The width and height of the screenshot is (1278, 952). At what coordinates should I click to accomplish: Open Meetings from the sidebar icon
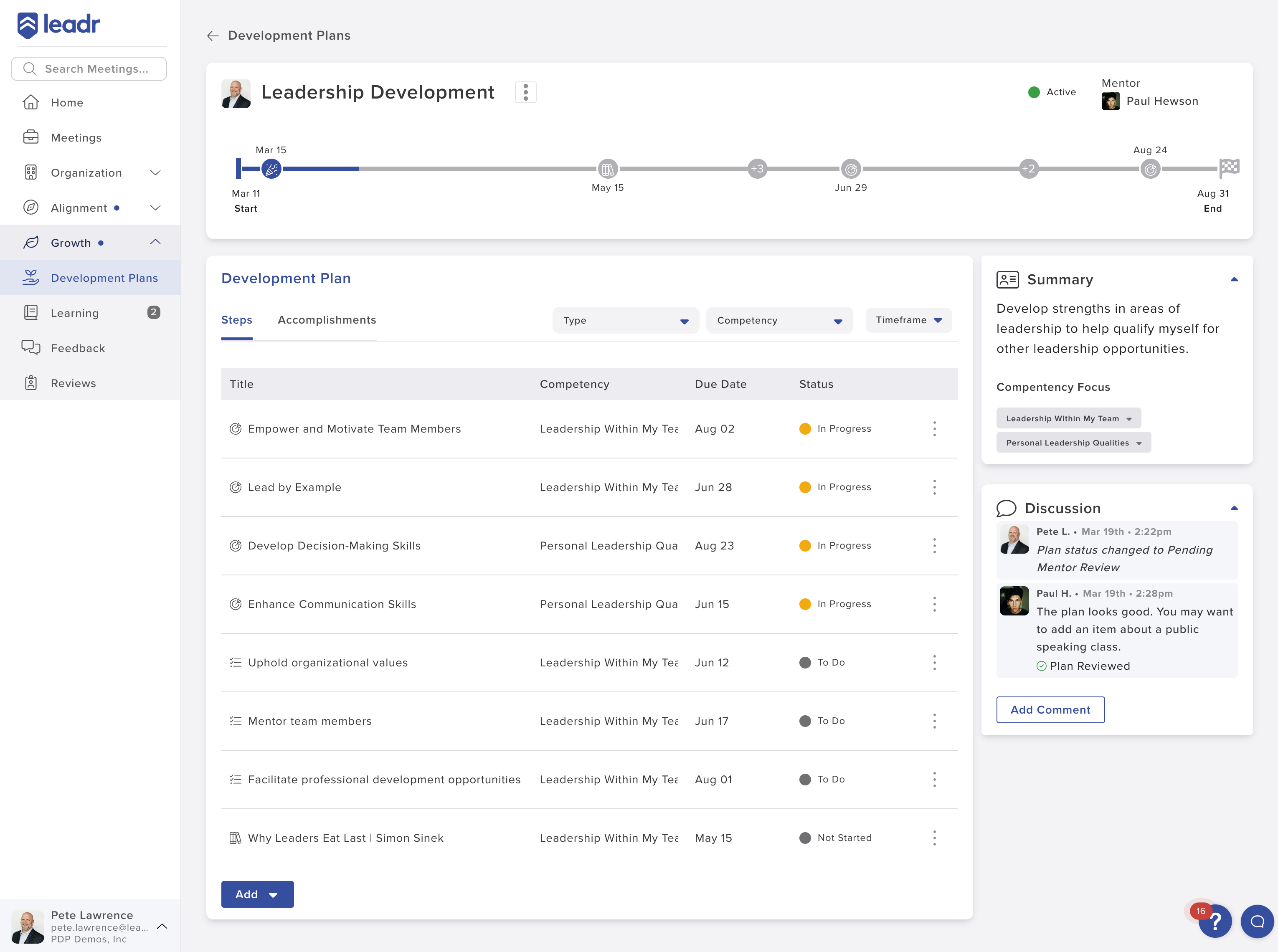(x=32, y=137)
